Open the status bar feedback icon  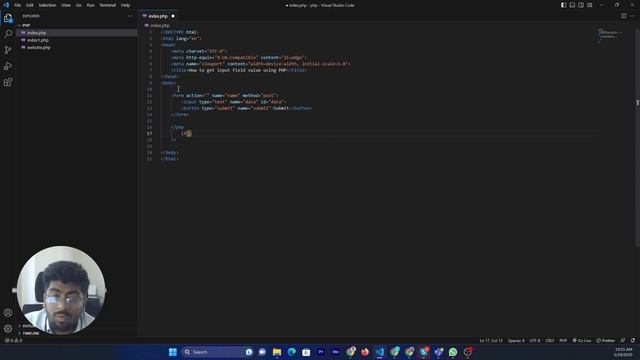pyautogui.click(x=623, y=340)
